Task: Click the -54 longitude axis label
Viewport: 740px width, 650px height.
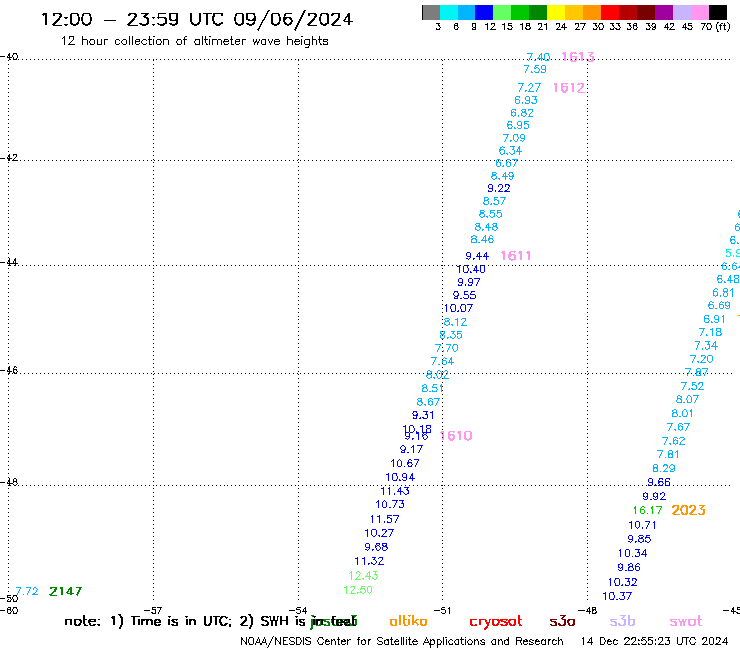Action: click(x=298, y=611)
